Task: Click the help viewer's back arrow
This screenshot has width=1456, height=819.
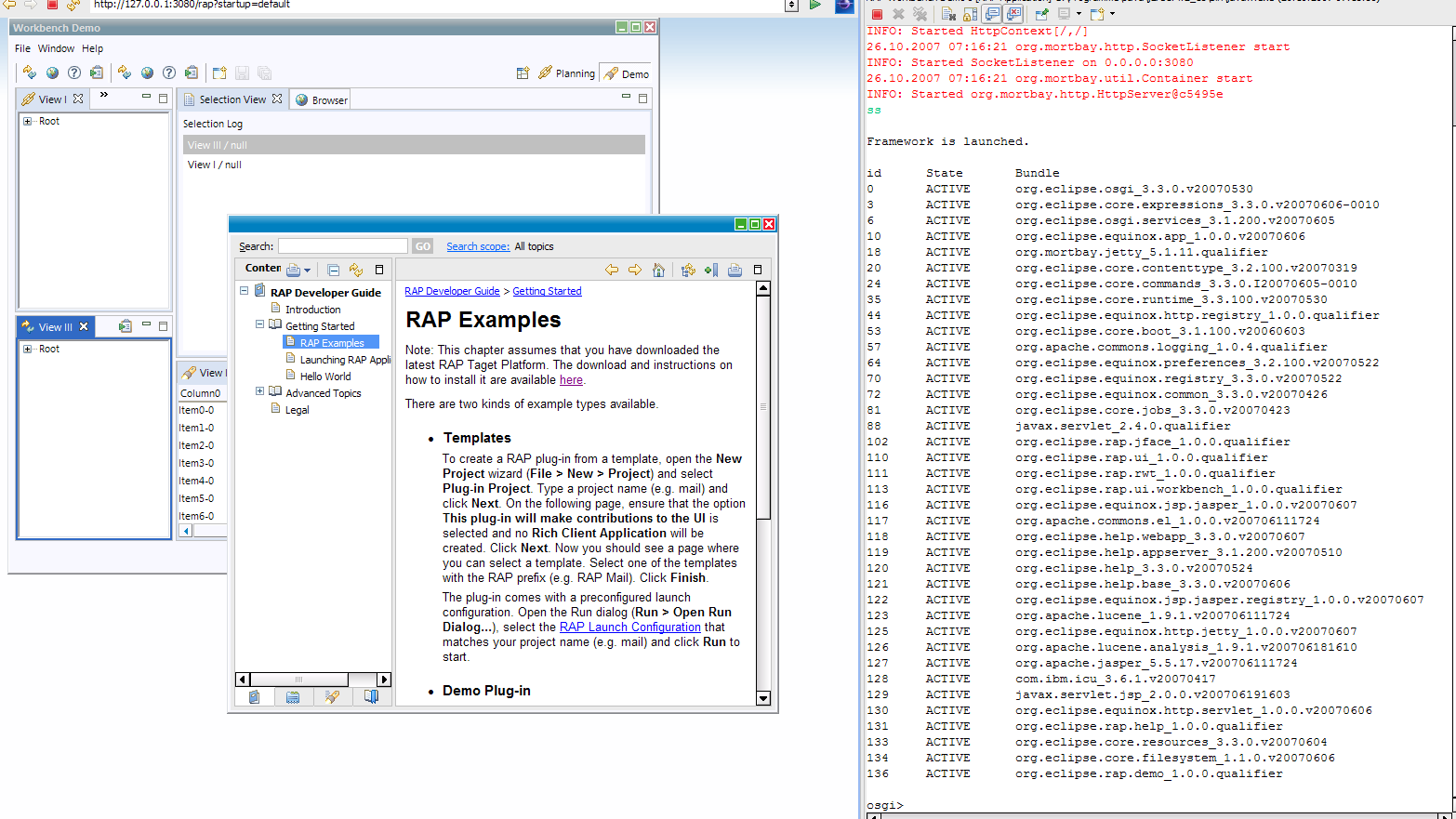Action: click(x=612, y=270)
